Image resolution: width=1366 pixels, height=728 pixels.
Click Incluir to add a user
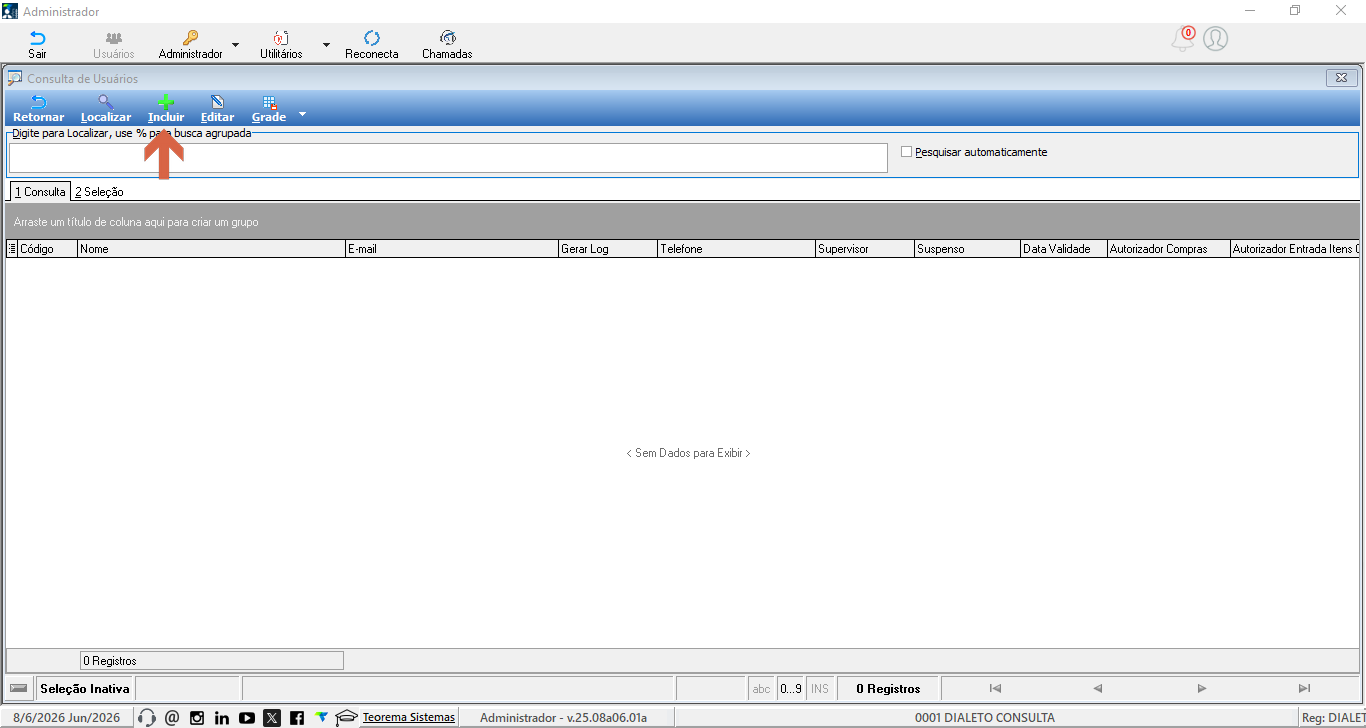tap(166, 109)
